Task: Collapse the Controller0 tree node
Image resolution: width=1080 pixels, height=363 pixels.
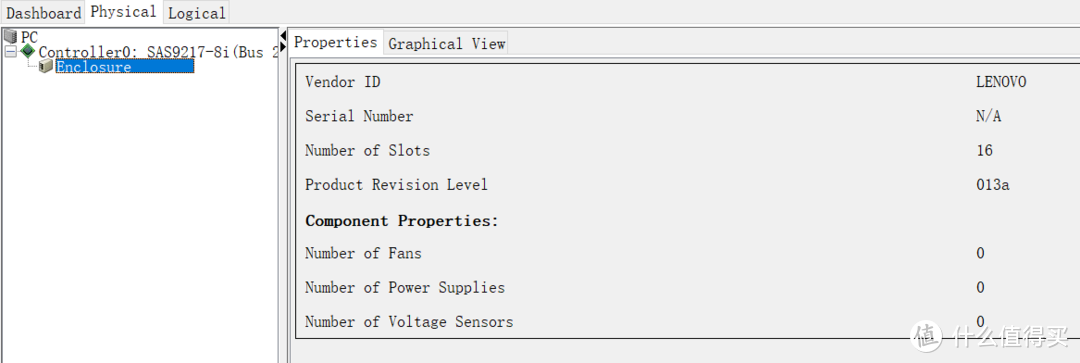Action: click(x=10, y=52)
